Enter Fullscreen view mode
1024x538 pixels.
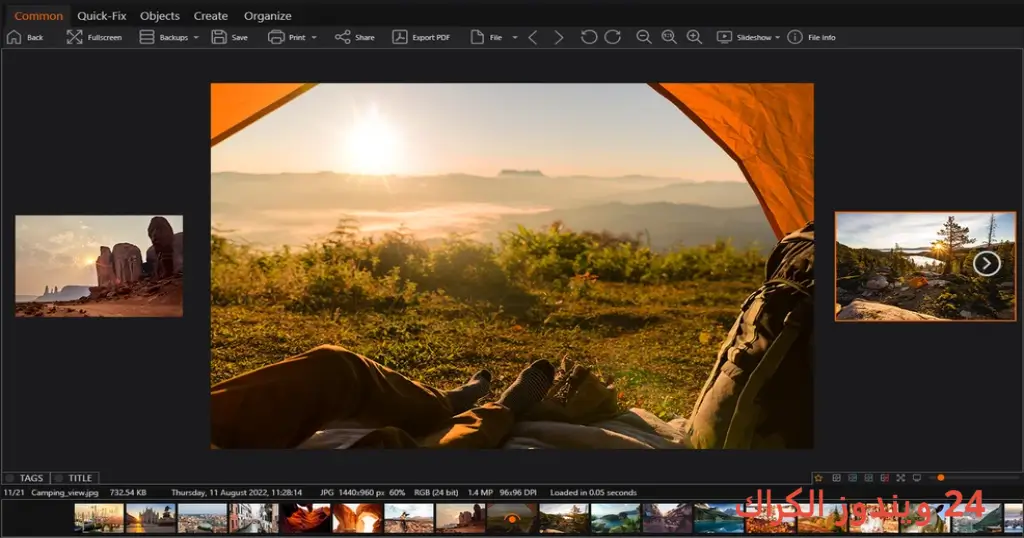(94, 37)
